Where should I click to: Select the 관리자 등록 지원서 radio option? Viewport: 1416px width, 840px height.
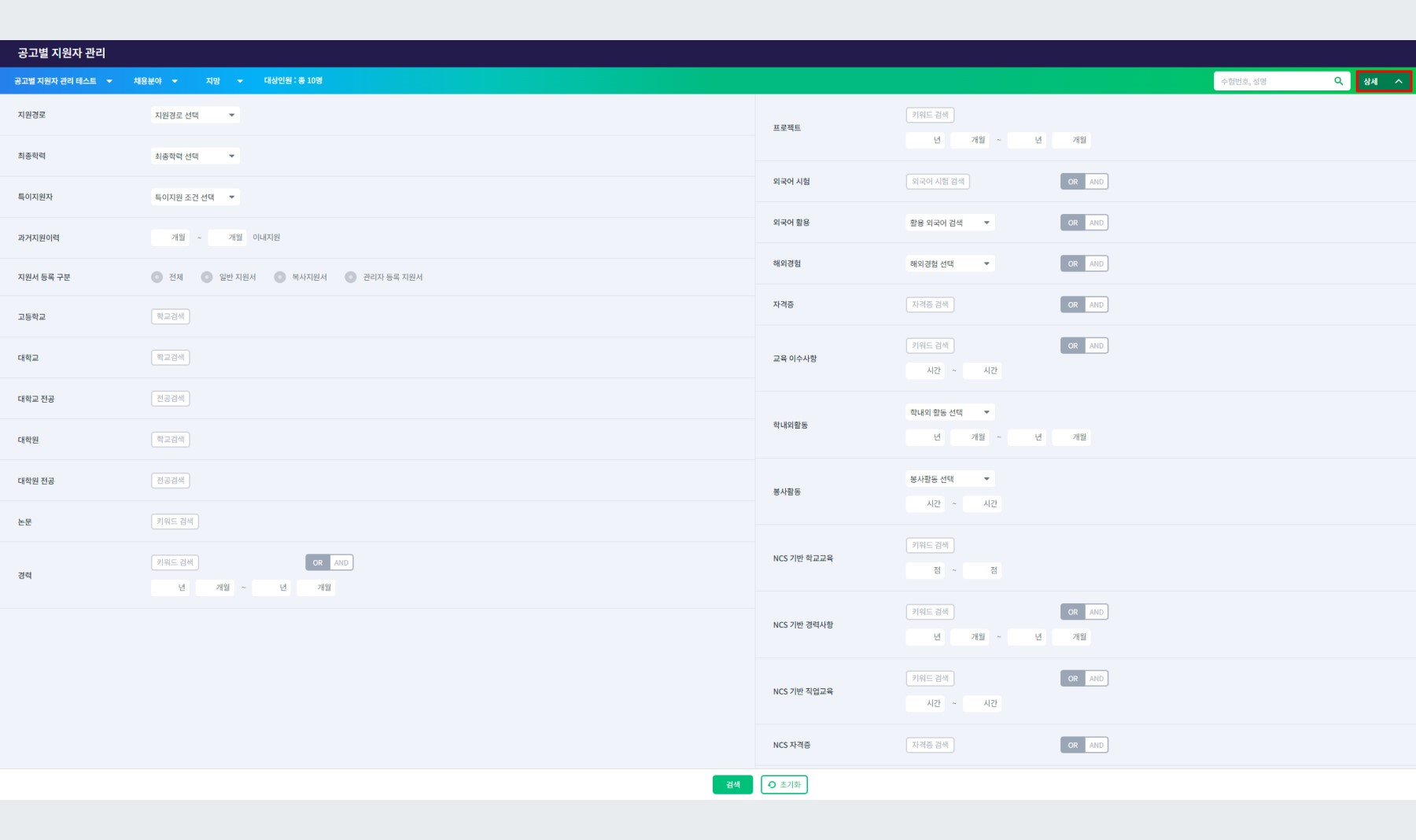click(x=351, y=277)
